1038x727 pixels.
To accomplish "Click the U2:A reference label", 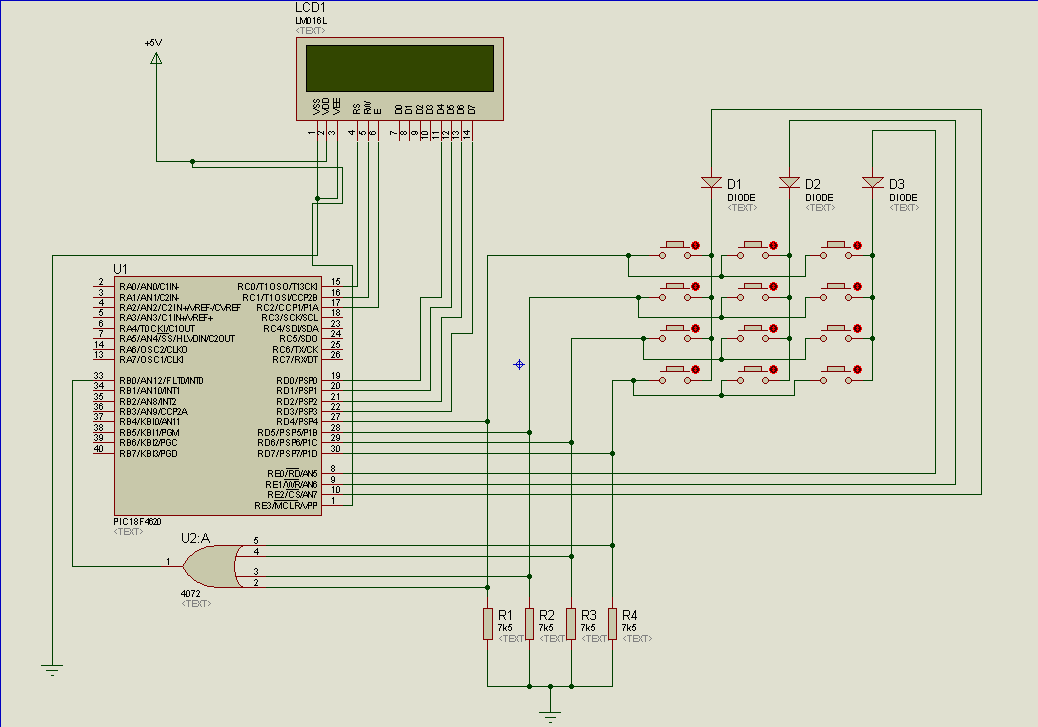I will pos(195,538).
